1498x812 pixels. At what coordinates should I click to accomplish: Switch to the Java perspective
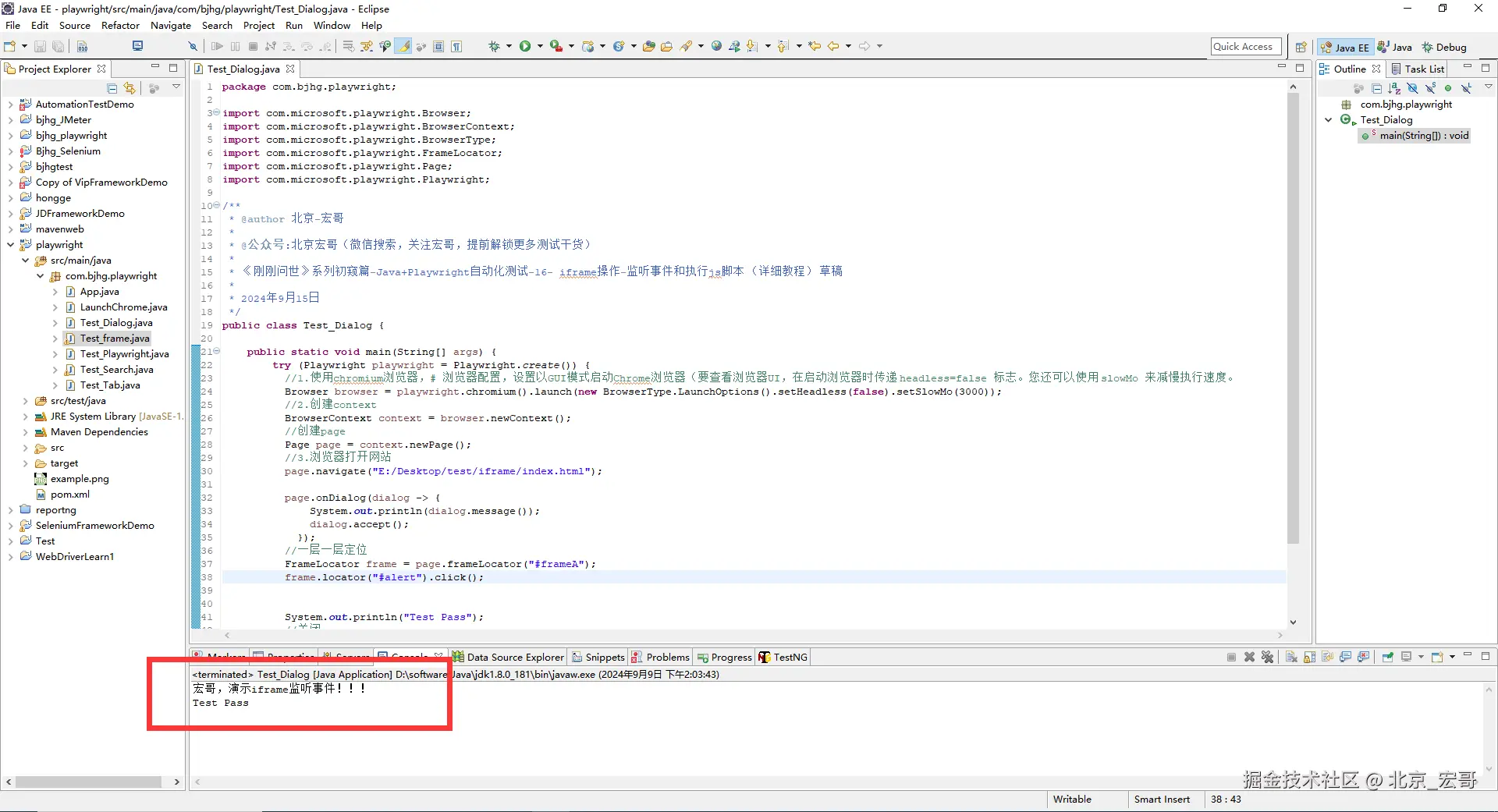(x=1394, y=48)
